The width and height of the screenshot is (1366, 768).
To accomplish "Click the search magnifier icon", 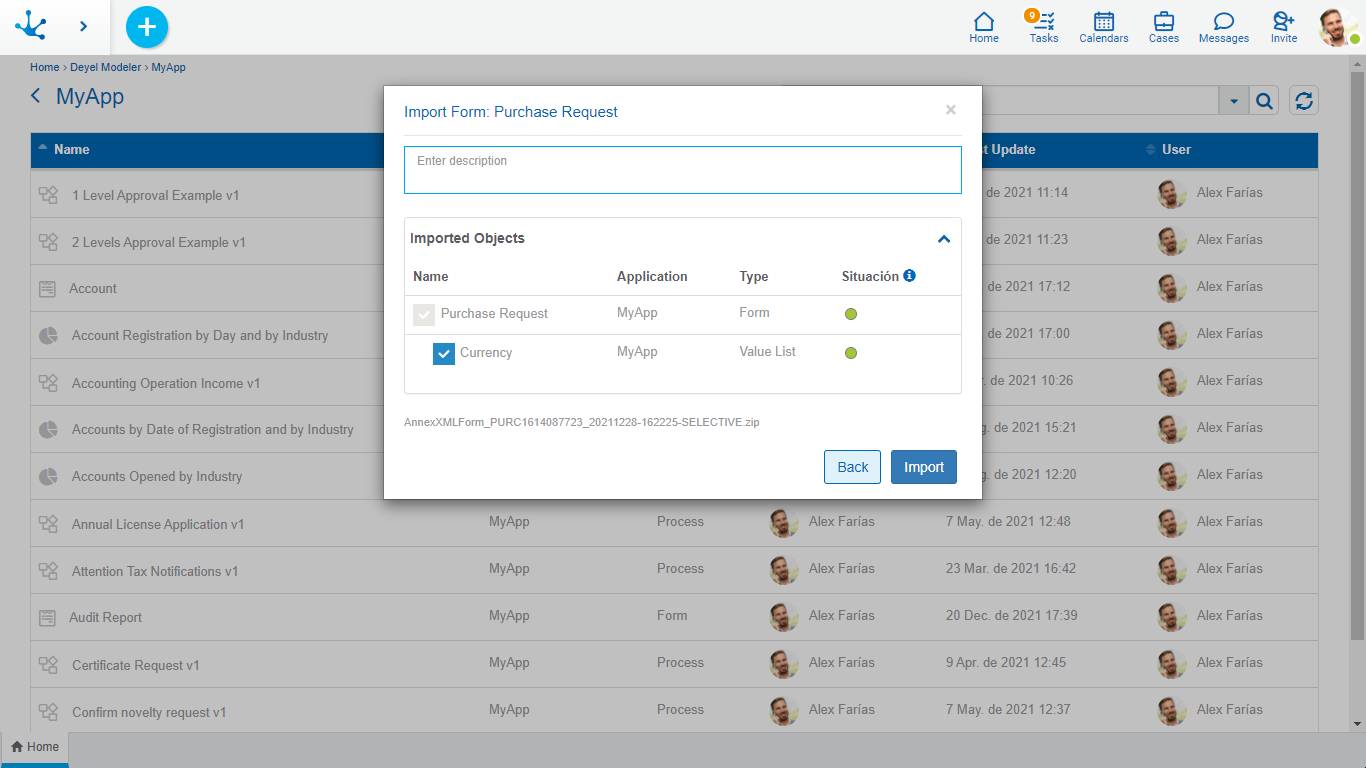I will pyautogui.click(x=1264, y=100).
